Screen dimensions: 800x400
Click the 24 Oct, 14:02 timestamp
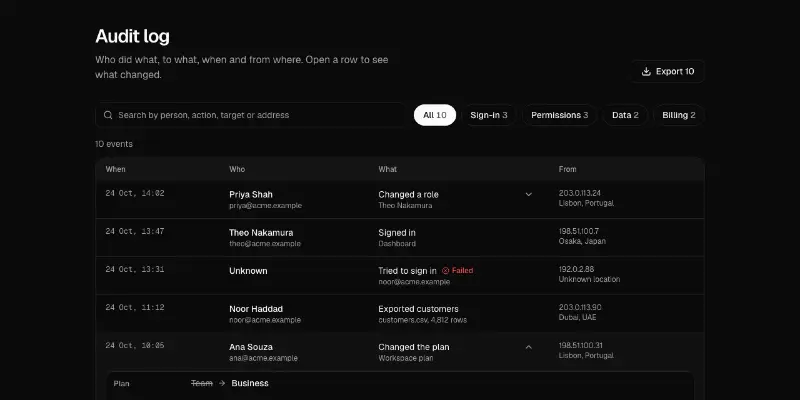135,193
